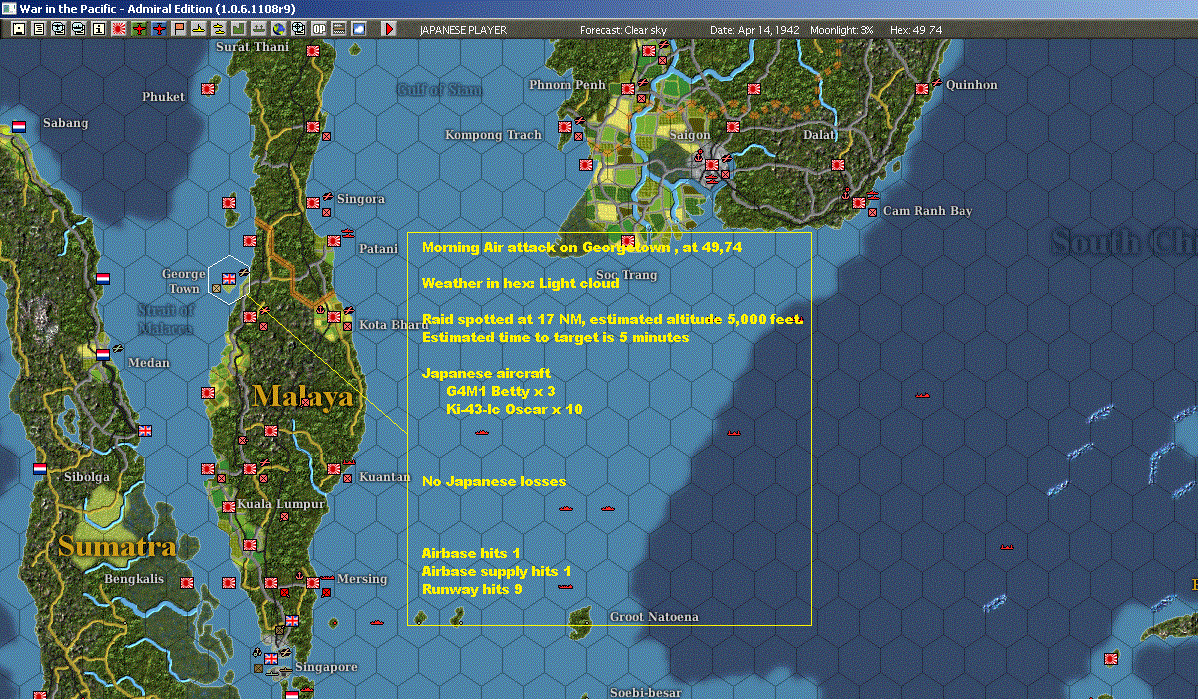Select the Japanese flag base at Phuket
Screen dimensions: 1198x699
click(x=208, y=89)
